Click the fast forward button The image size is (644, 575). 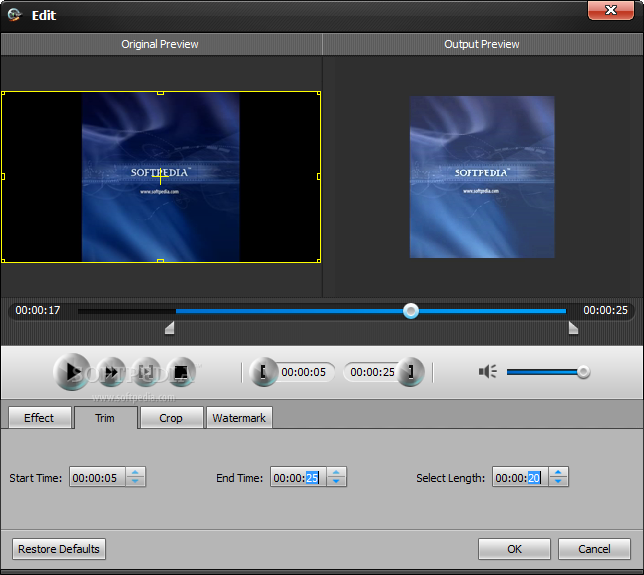tap(111, 372)
